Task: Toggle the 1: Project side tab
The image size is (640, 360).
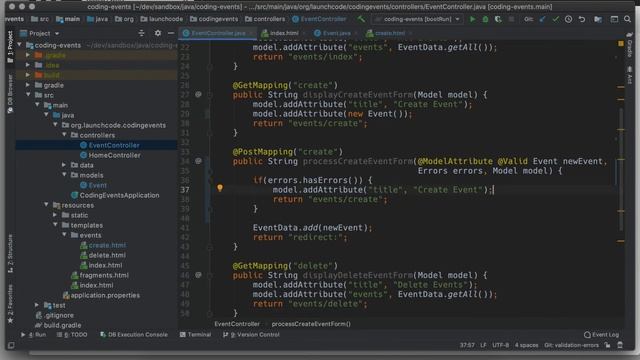Action: pos(10,47)
